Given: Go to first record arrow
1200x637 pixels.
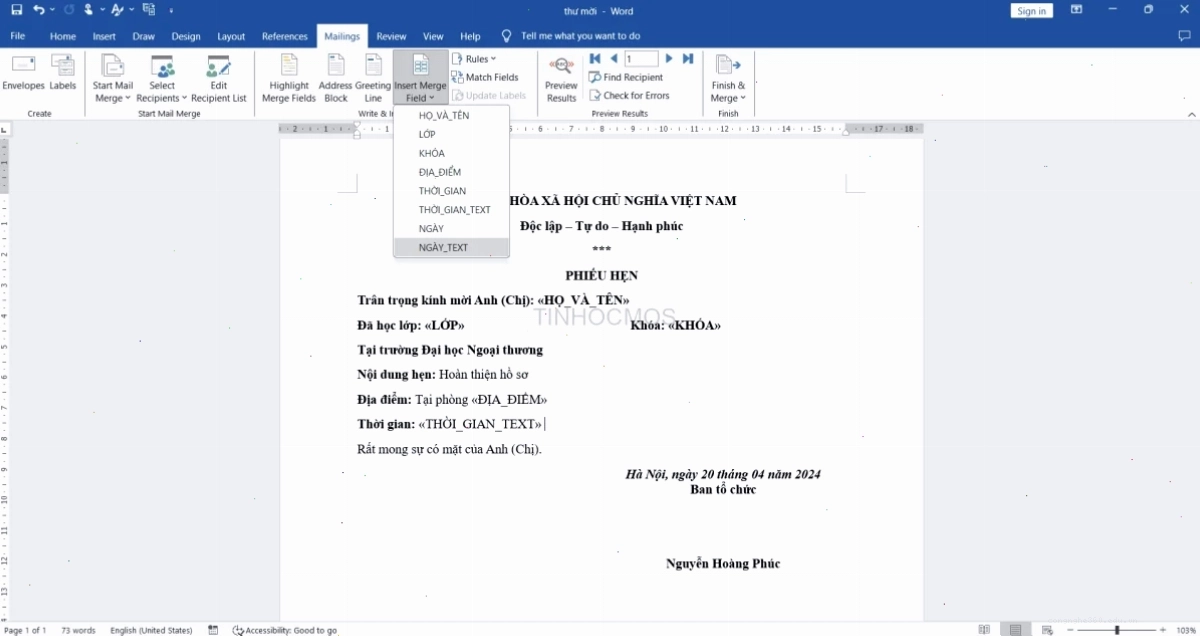Looking at the screenshot, I should pos(595,59).
